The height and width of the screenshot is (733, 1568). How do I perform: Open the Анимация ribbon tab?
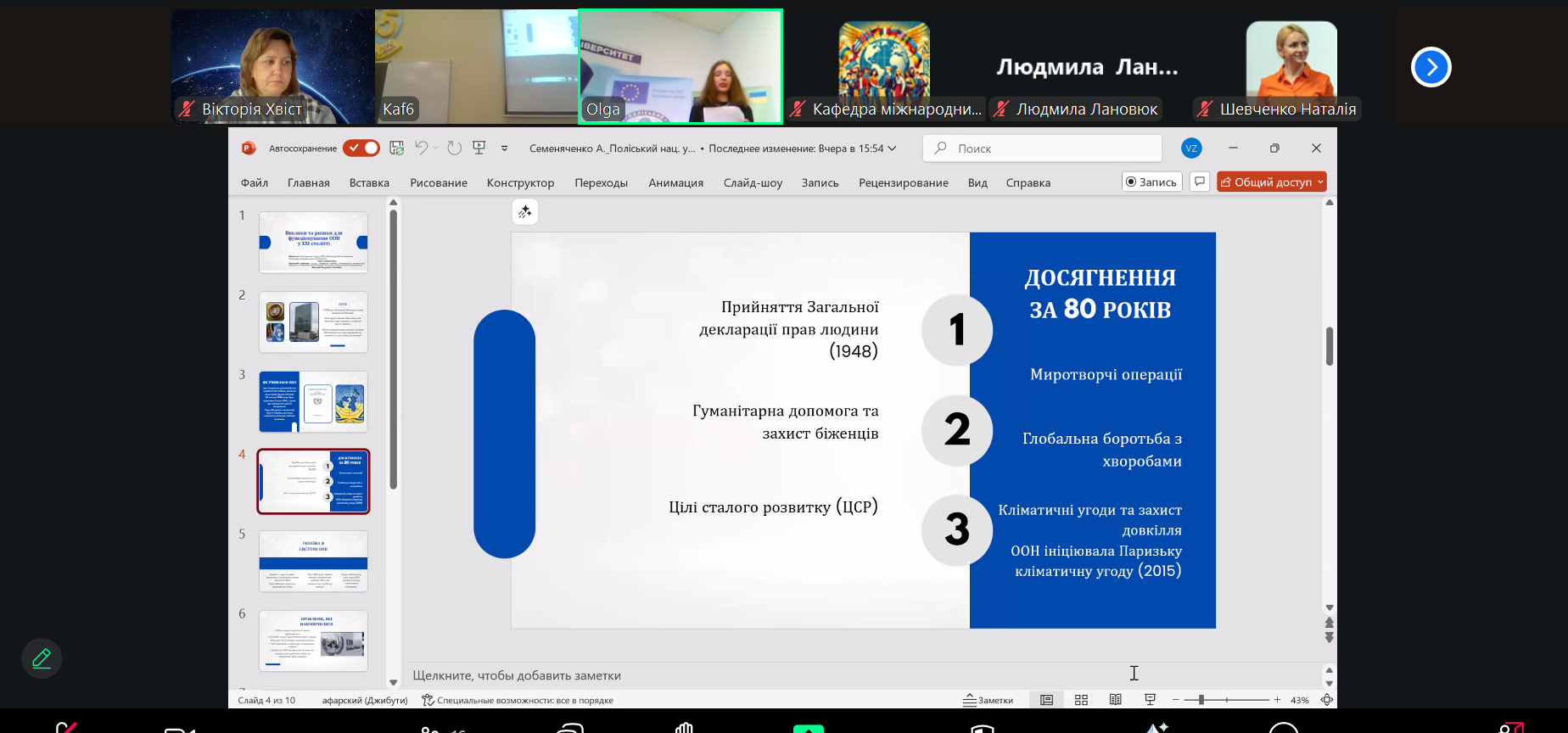point(675,182)
